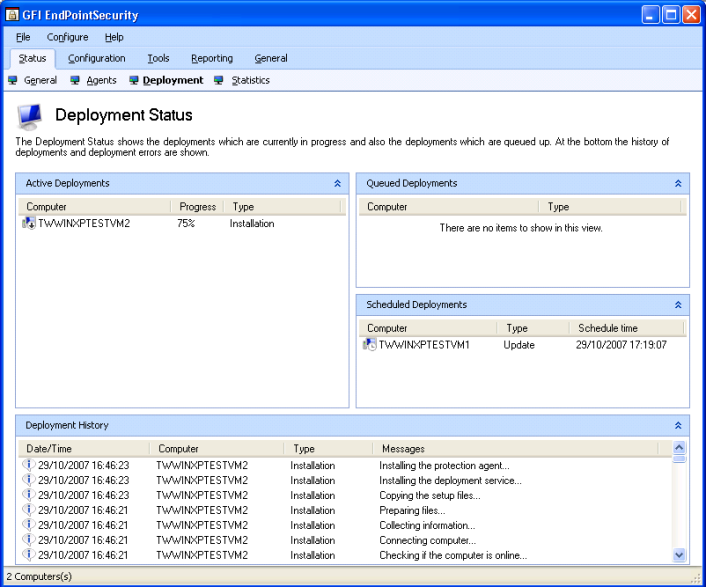This screenshot has width=706, height=587.
Task: Click the Installation type cell in Active Deployments
Action: [x=252, y=223]
